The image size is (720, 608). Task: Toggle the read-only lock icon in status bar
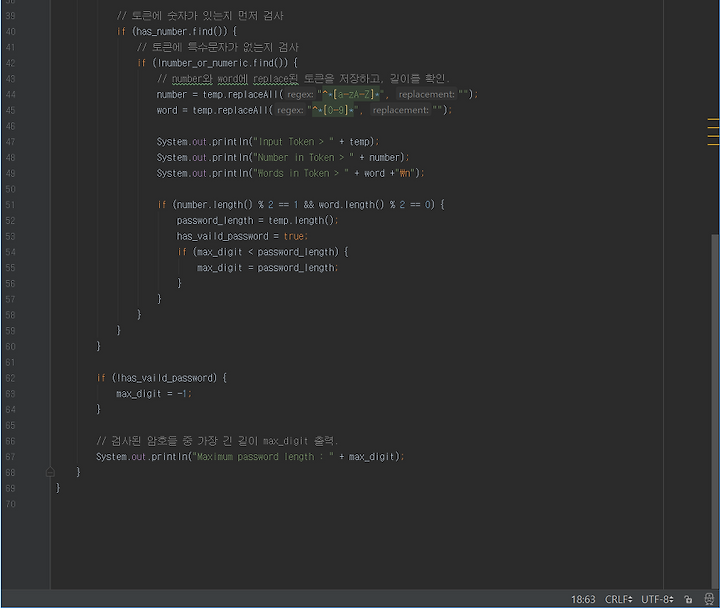point(688,599)
